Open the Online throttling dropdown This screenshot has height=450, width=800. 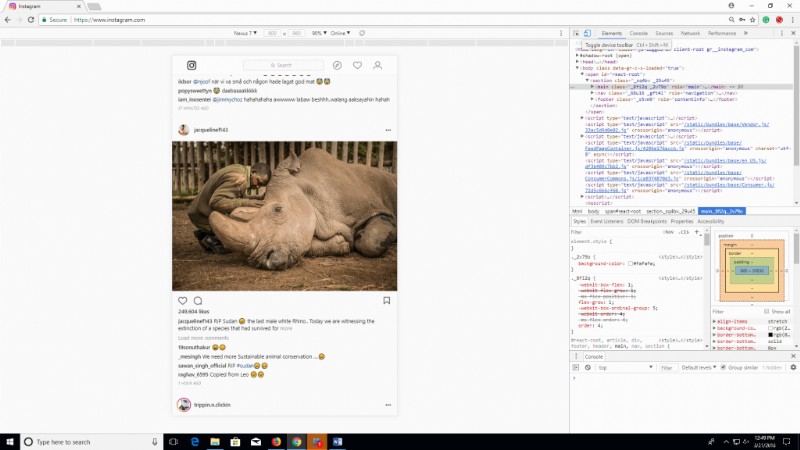click(x=340, y=33)
